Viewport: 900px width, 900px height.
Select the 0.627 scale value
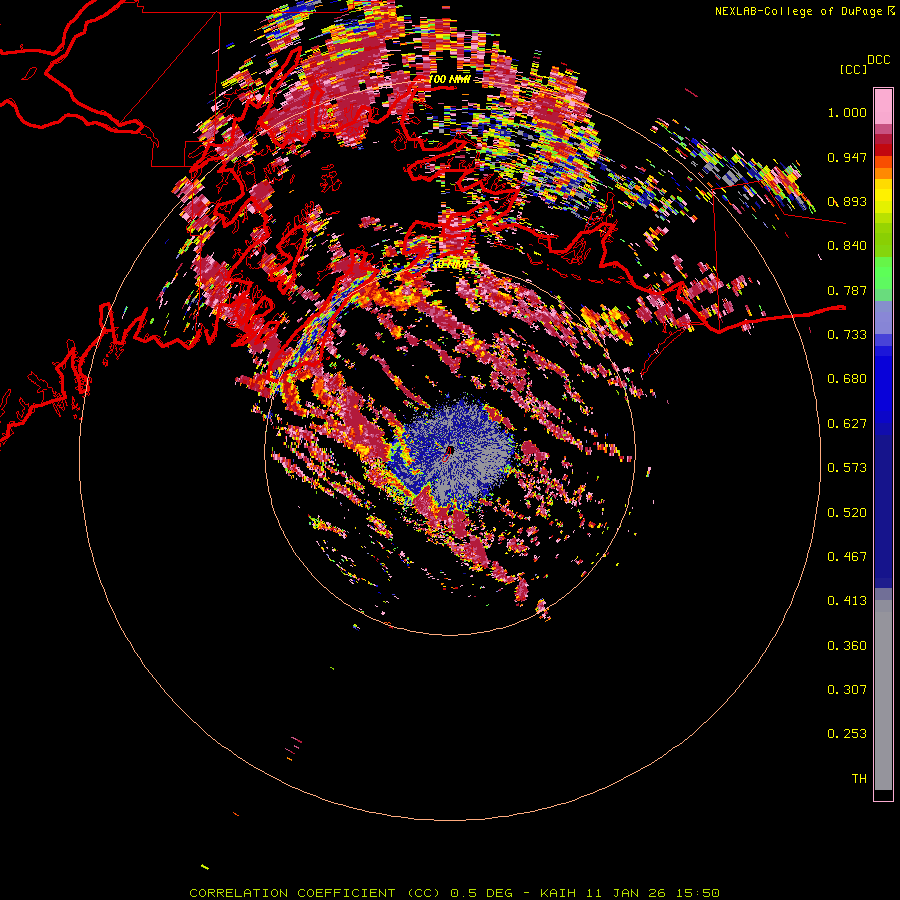847,424
